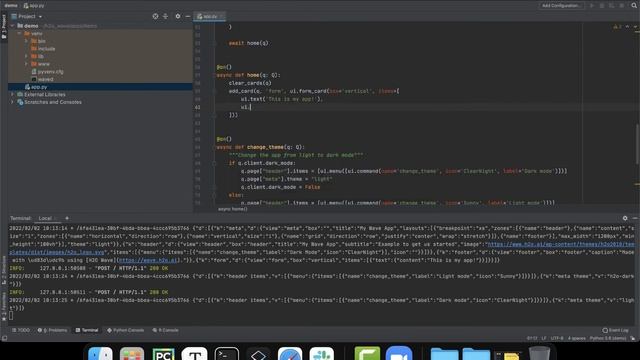Open the Add Configuration dropdown
The width and height of the screenshot is (640, 360).
[561, 5]
